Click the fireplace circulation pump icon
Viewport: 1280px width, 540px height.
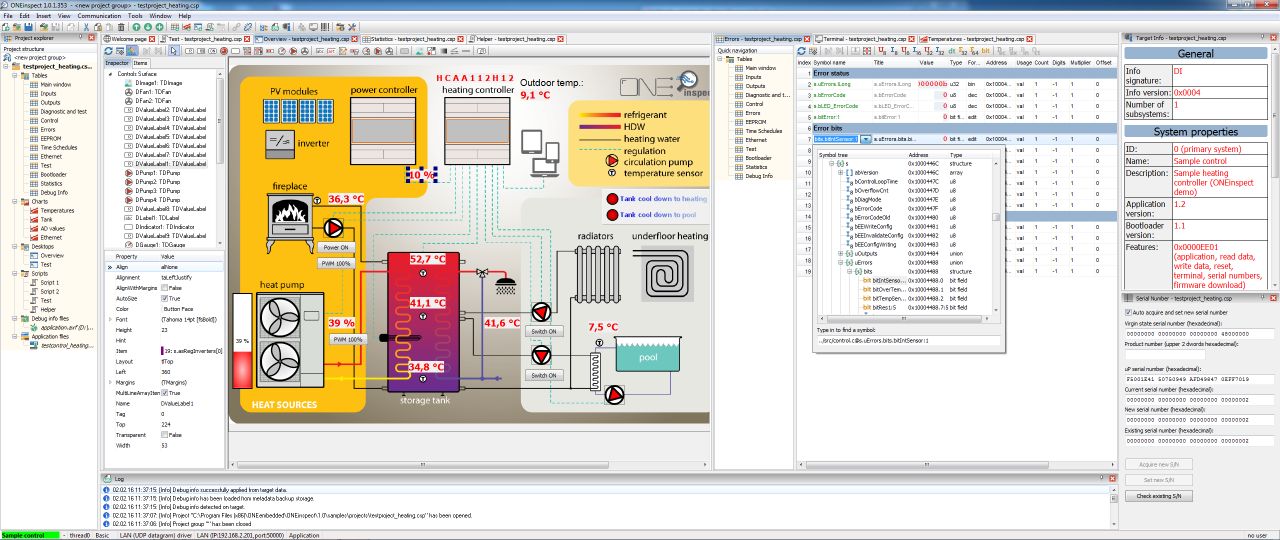(x=333, y=228)
